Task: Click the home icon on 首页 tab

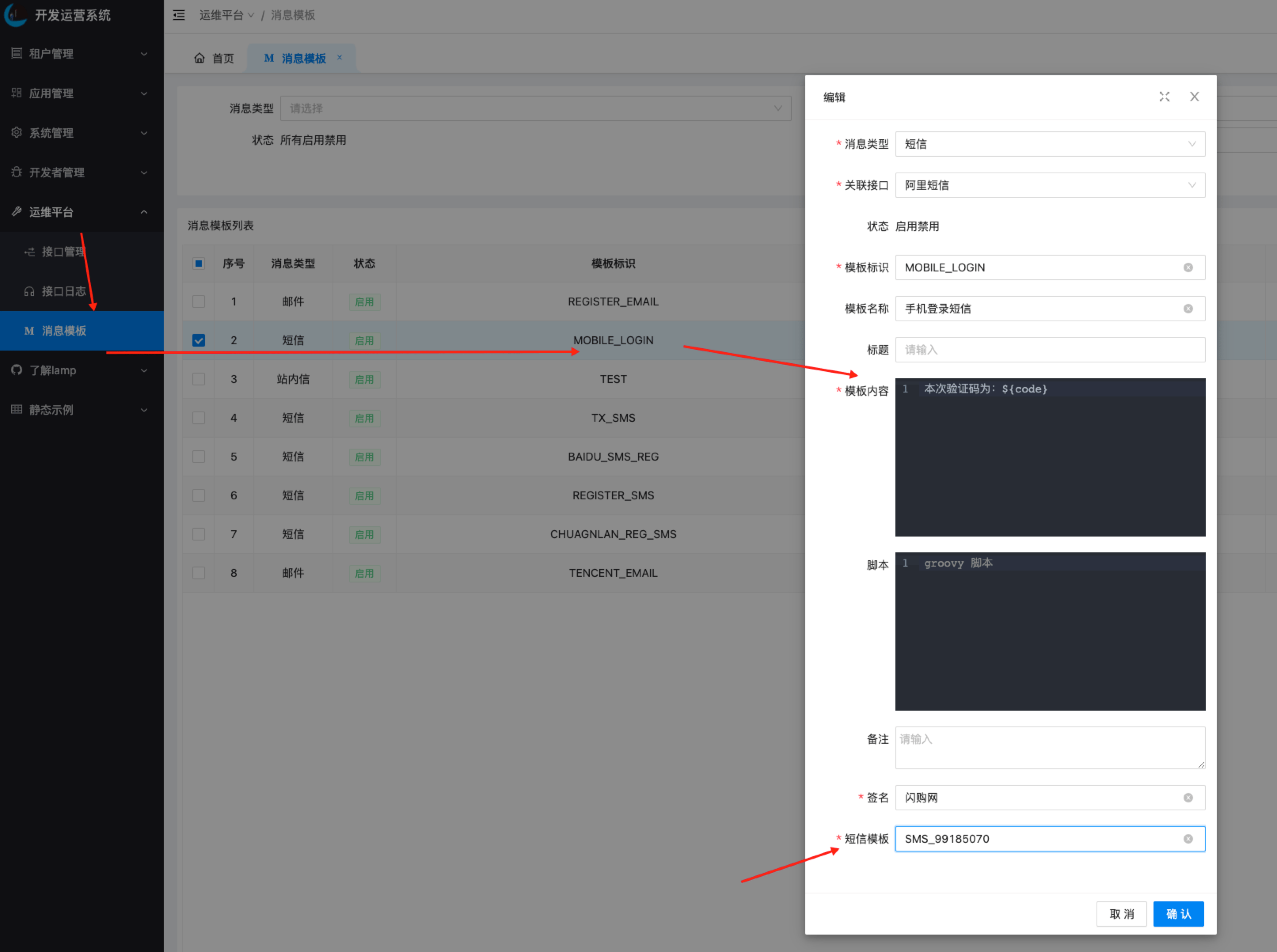Action: point(200,58)
